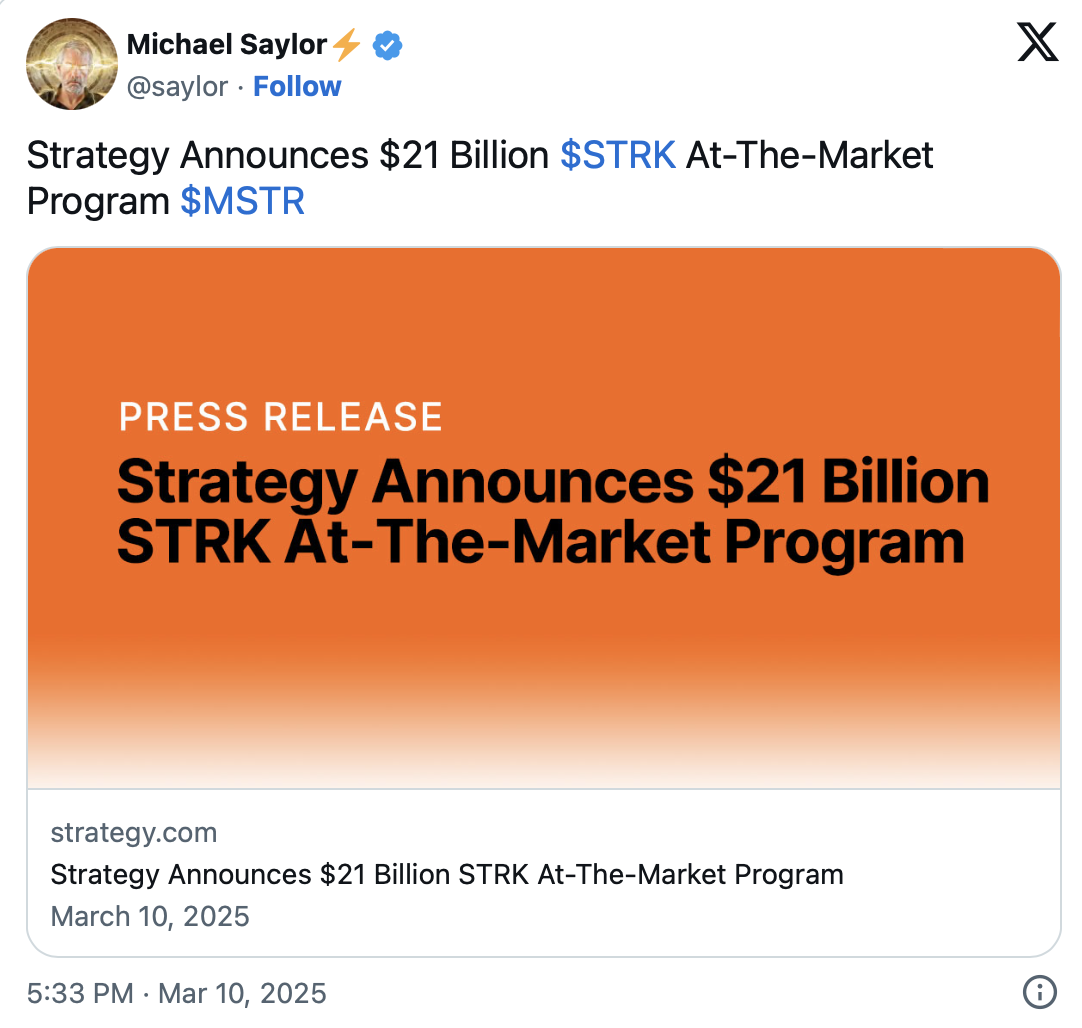The height and width of the screenshot is (1028, 1082).
Task: Follow the @saylor account
Action: coord(297,87)
